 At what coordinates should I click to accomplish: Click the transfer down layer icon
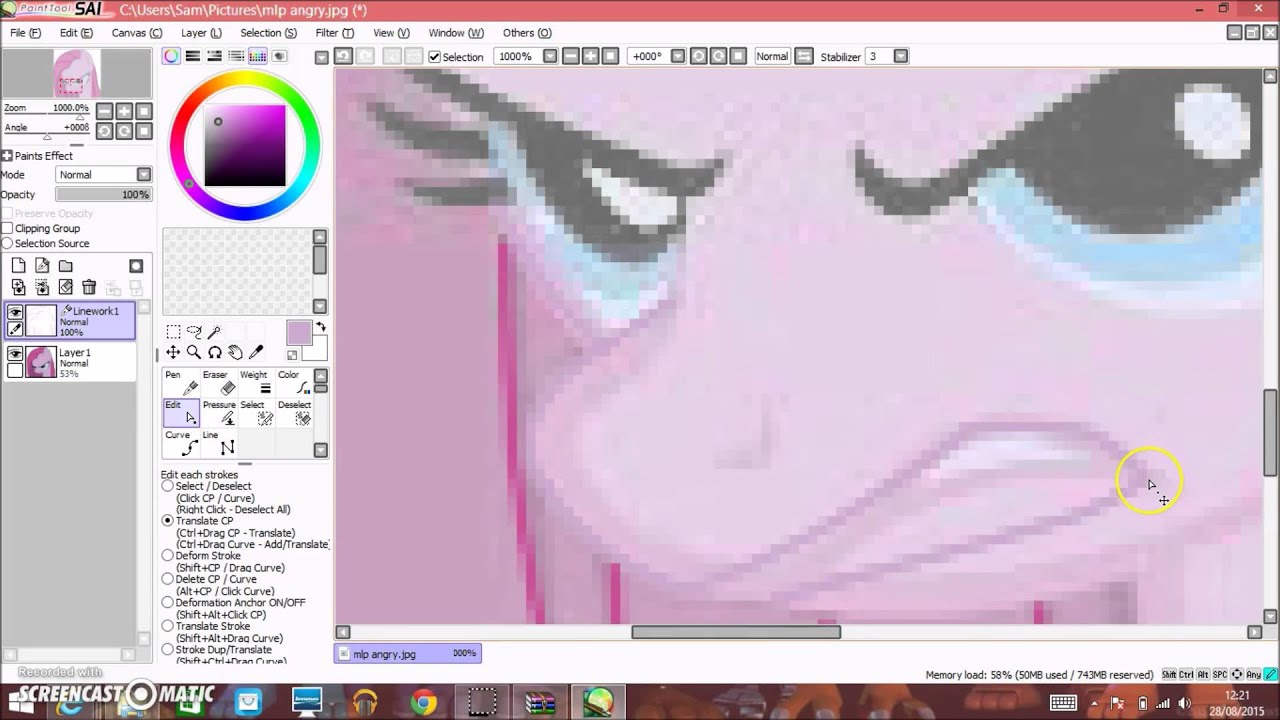coord(18,287)
